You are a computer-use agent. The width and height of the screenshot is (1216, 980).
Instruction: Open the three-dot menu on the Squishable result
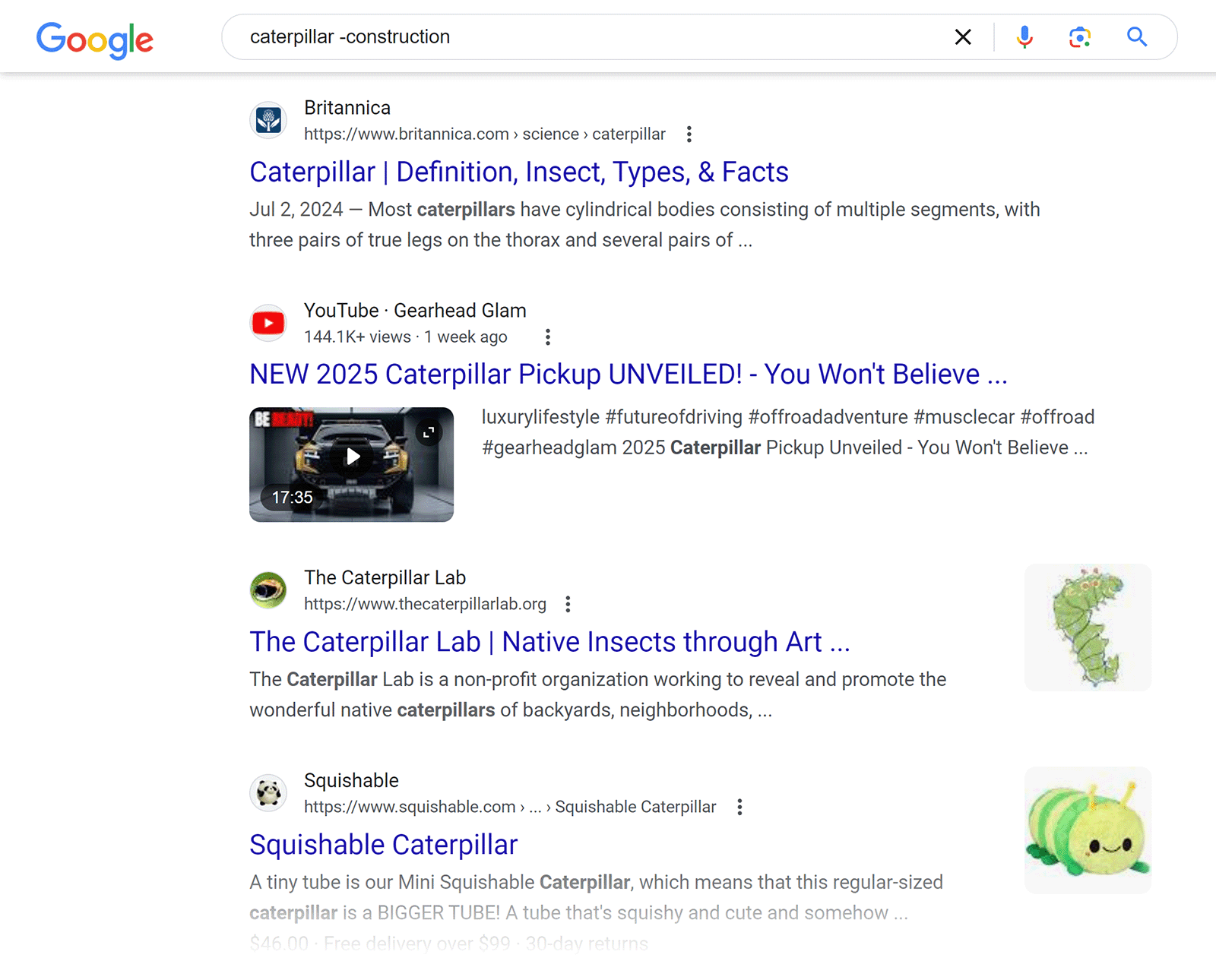click(739, 807)
